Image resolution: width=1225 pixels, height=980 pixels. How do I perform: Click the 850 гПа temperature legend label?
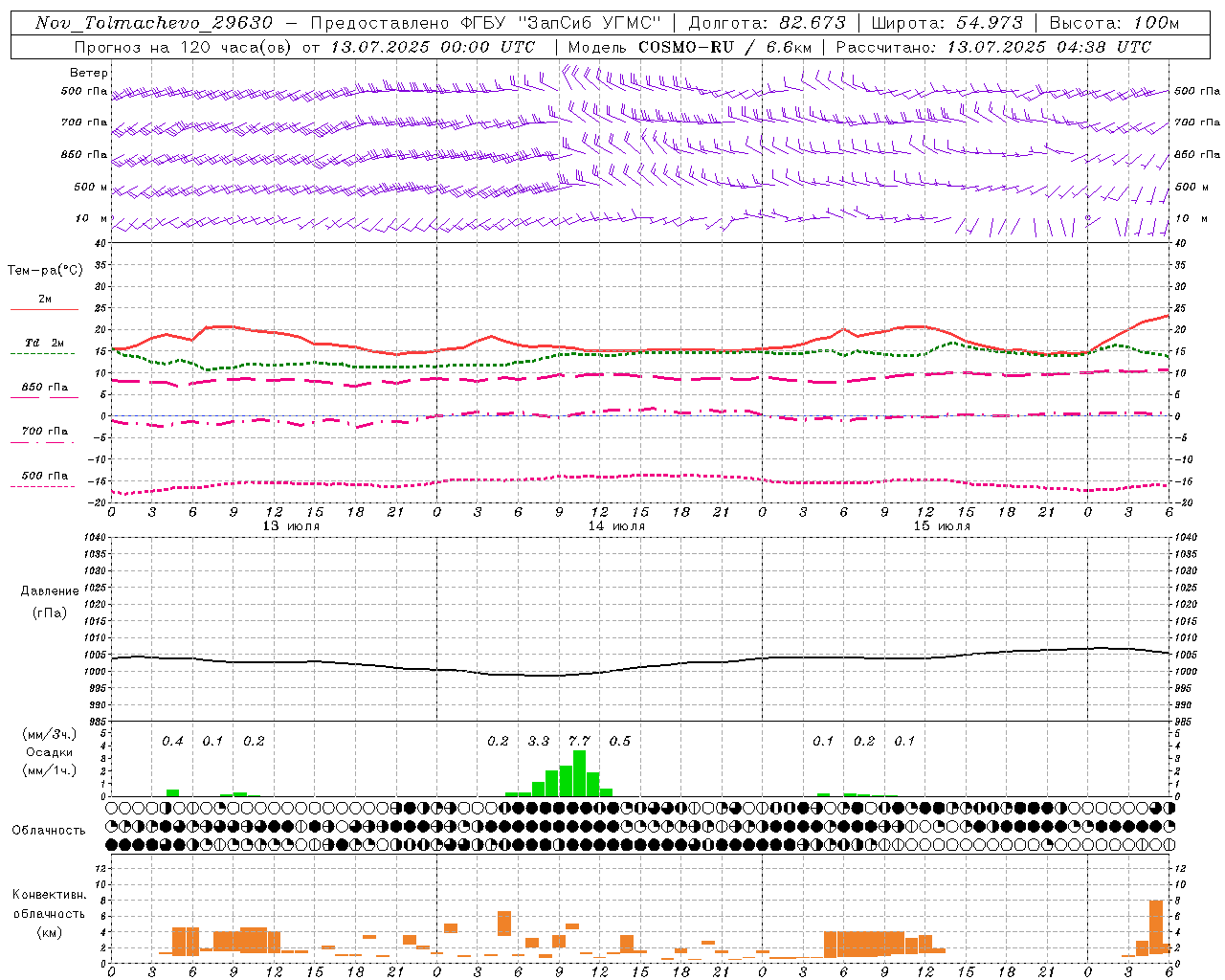[x=45, y=387]
